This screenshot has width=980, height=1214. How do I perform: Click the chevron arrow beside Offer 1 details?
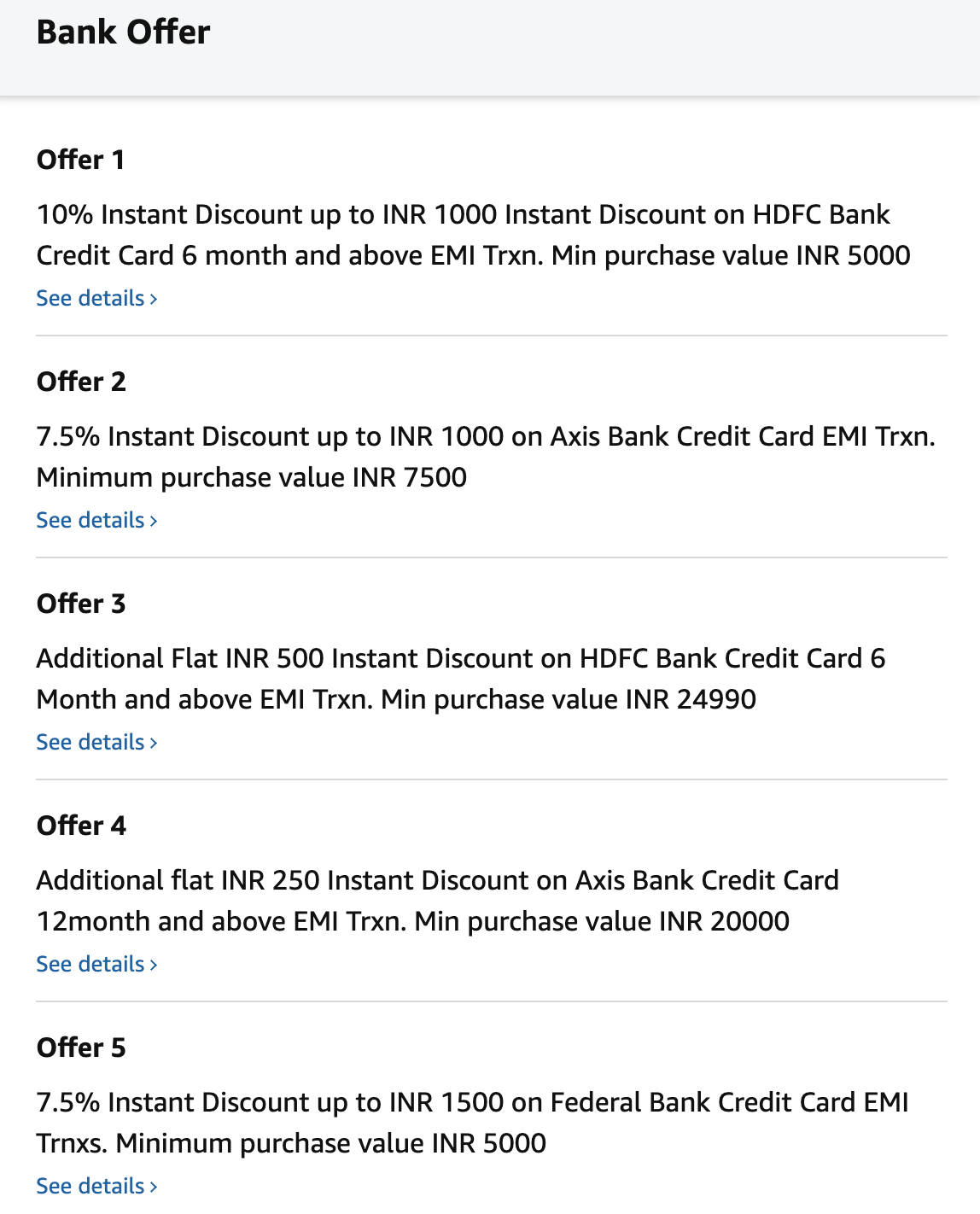click(154, 299)
